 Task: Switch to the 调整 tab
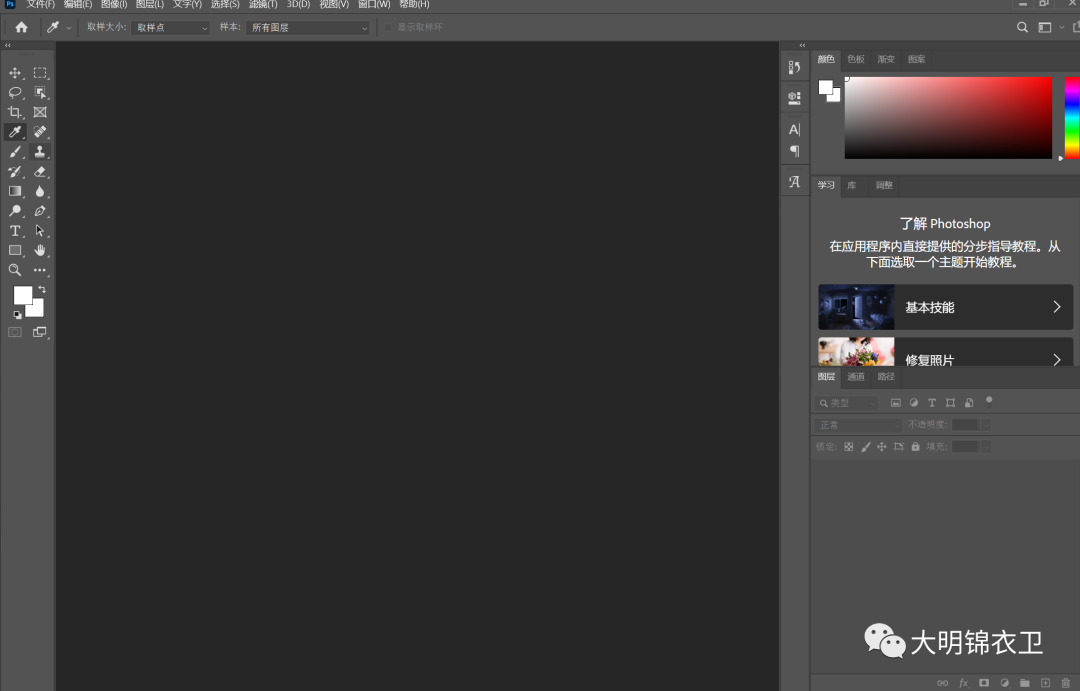point(884,185)
